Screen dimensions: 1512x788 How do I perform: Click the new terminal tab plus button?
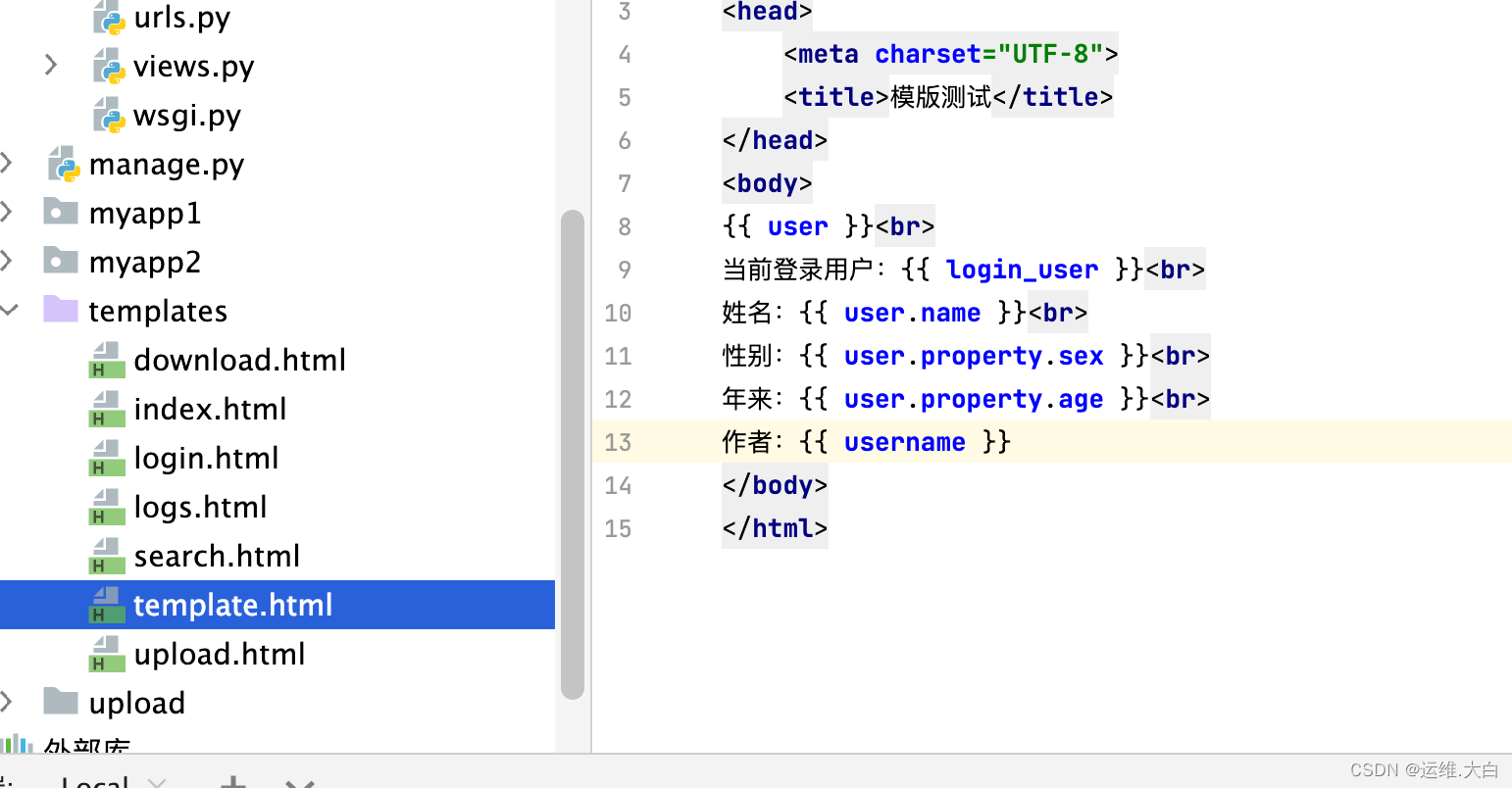[x=233, y=782]
